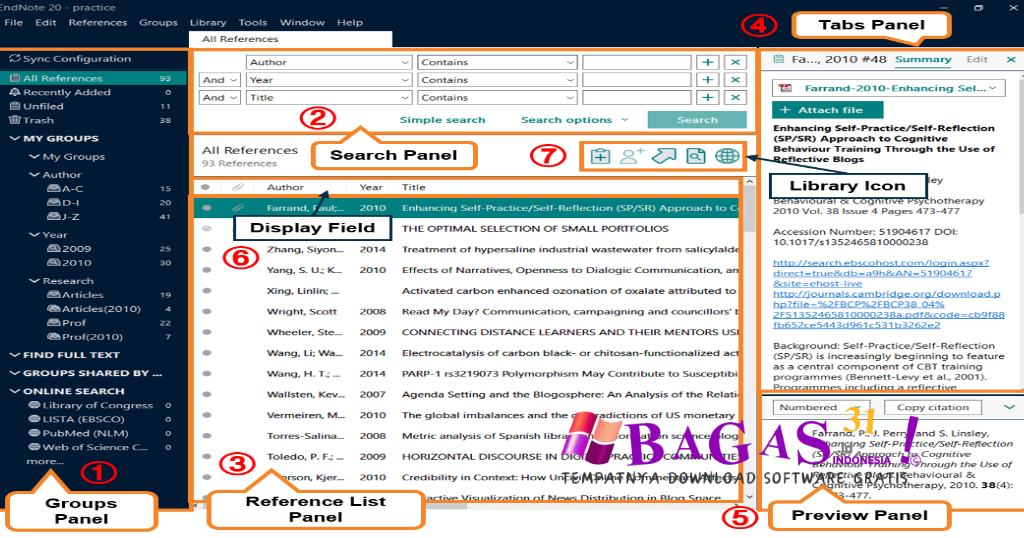This screenshot has width=1024, height=538.
Task: Sort the list by the Year column header
Action: (371, 187)
